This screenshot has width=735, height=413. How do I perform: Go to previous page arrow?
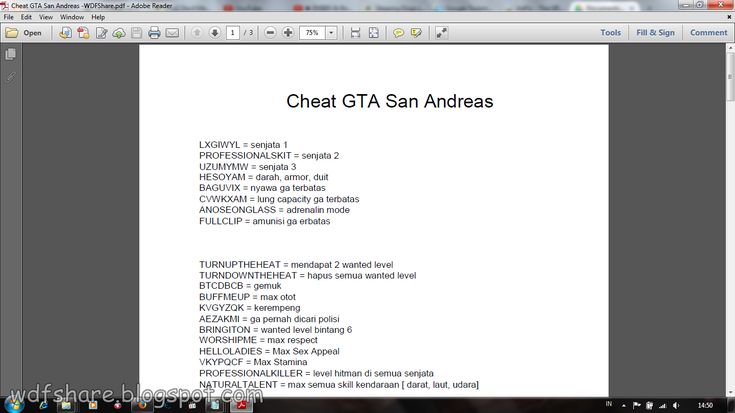[x=197, y=33]
